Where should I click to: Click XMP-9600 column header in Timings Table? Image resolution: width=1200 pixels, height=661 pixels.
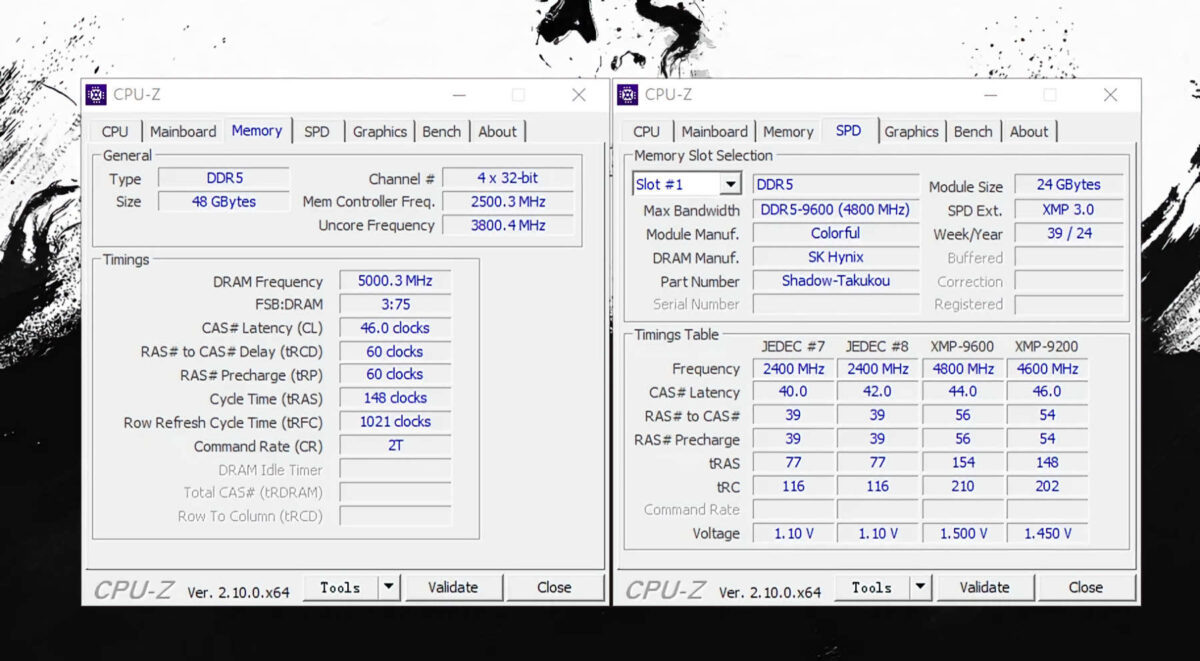point(962,346)
